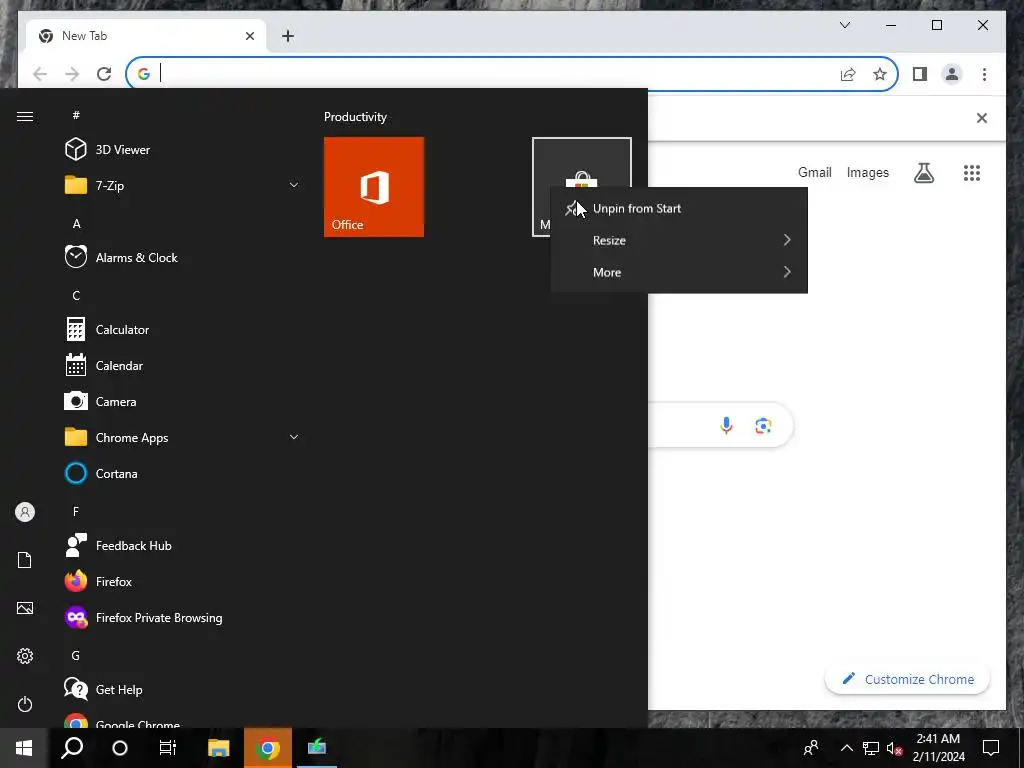Expand the Chrome Apps folder
This screenshot has width=1024, height=768.
[x=183, y=438]
